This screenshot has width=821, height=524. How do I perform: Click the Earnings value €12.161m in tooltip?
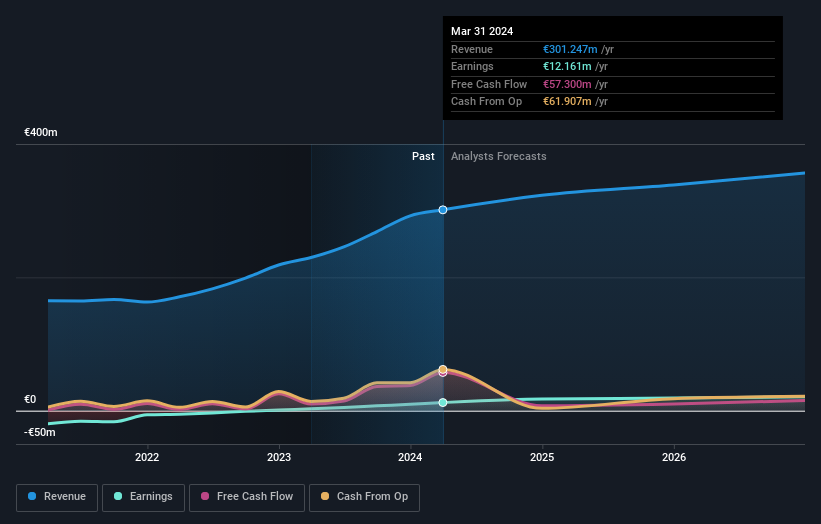567,66
